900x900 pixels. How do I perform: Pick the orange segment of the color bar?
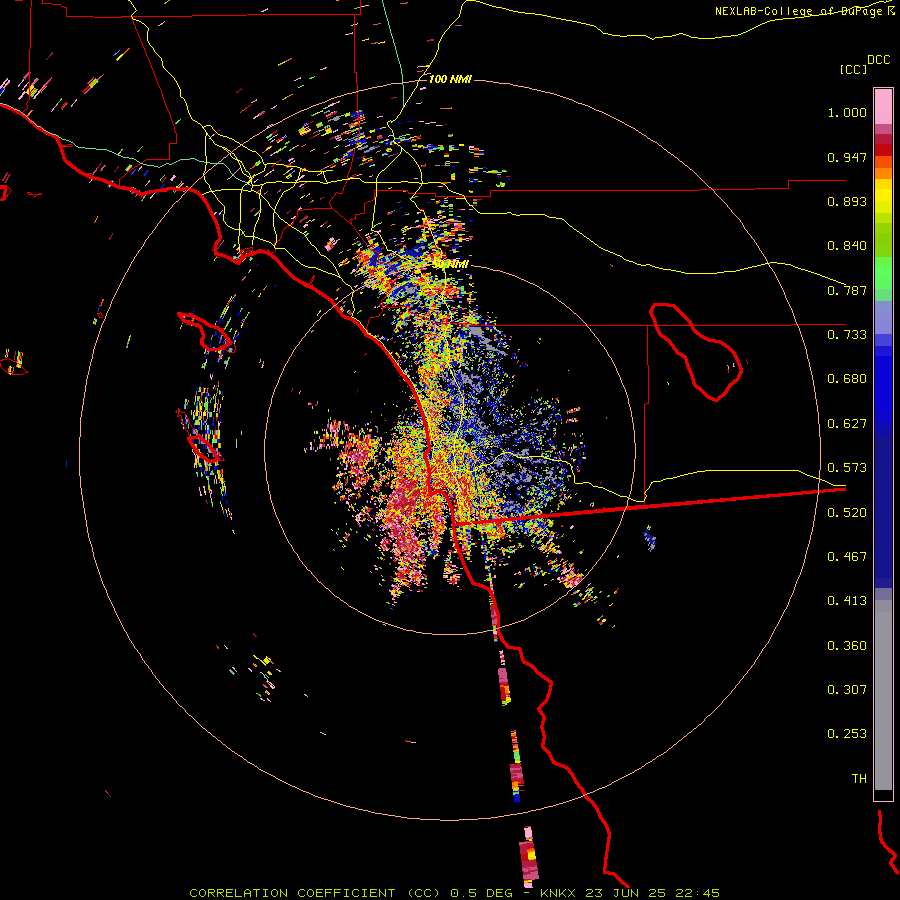point(883,173)
